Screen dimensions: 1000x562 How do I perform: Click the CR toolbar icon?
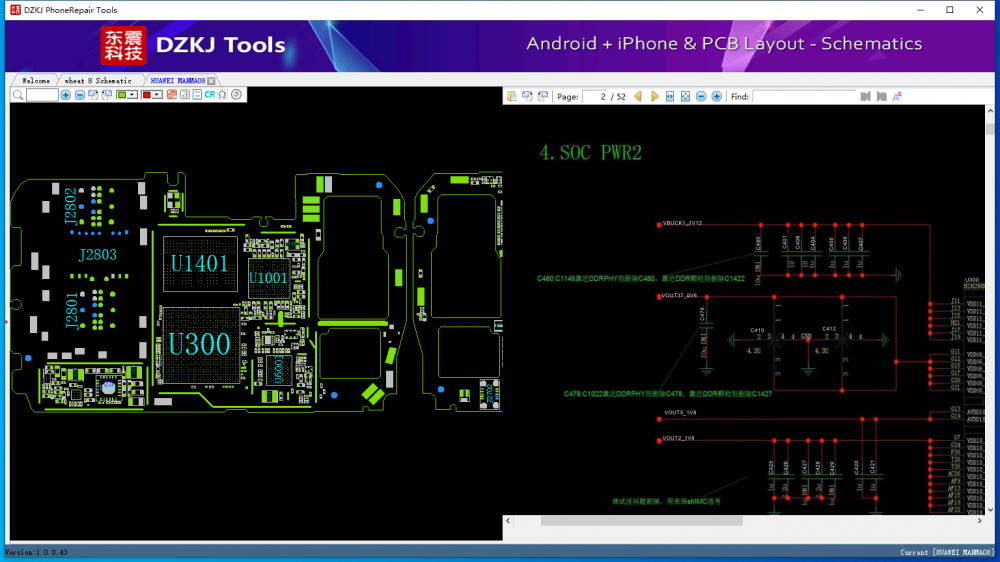[x=210, y=95]
